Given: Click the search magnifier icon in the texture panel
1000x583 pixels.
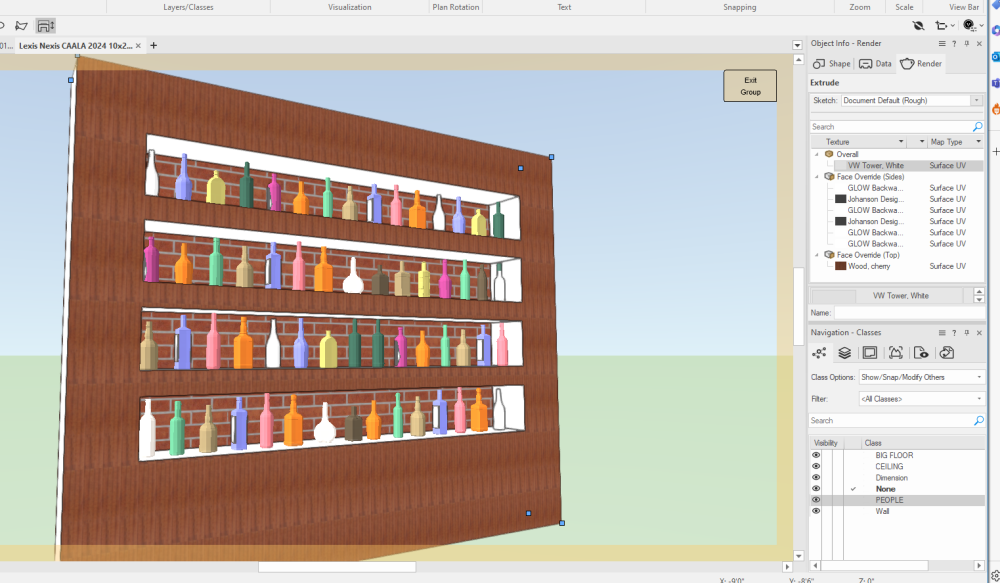Looking at the screenshot, I should [977, 126].
